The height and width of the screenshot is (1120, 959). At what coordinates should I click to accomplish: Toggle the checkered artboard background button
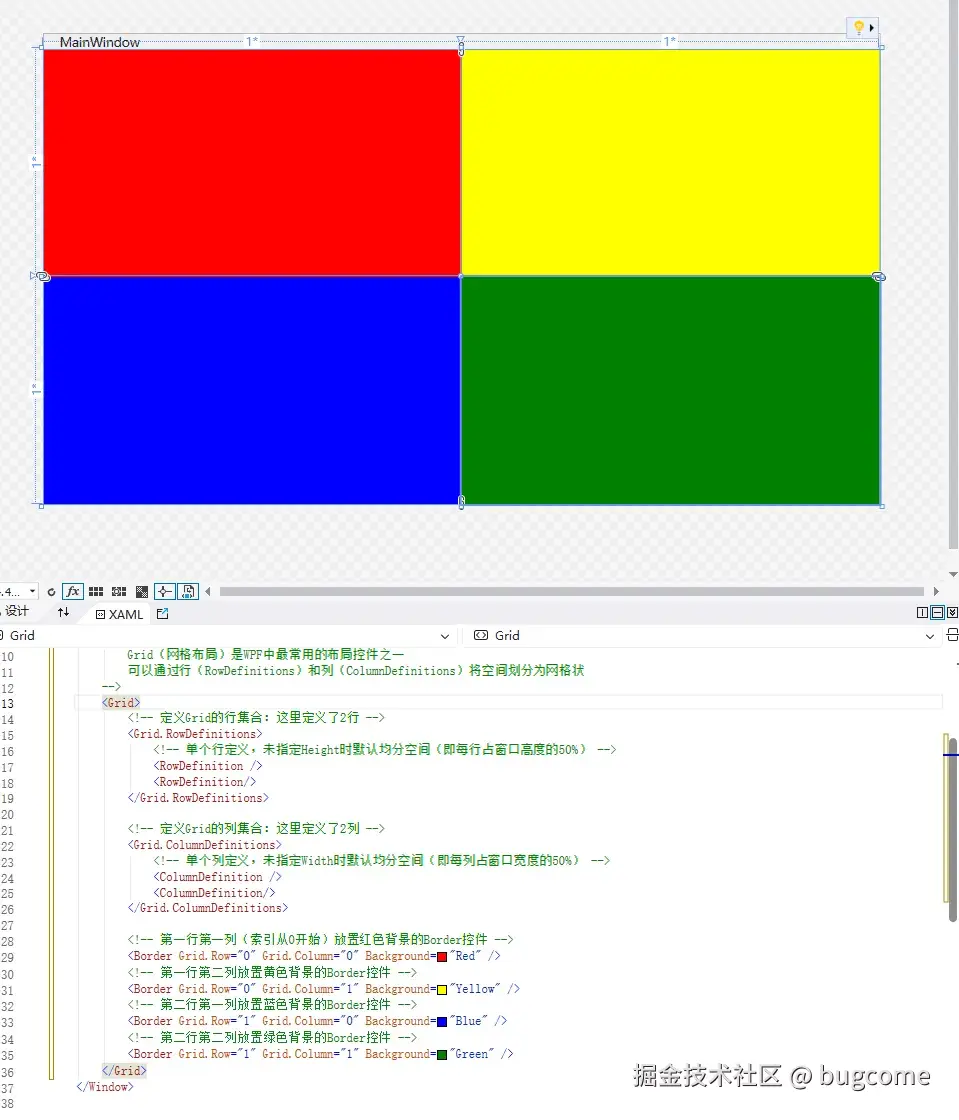pos(142,591)
